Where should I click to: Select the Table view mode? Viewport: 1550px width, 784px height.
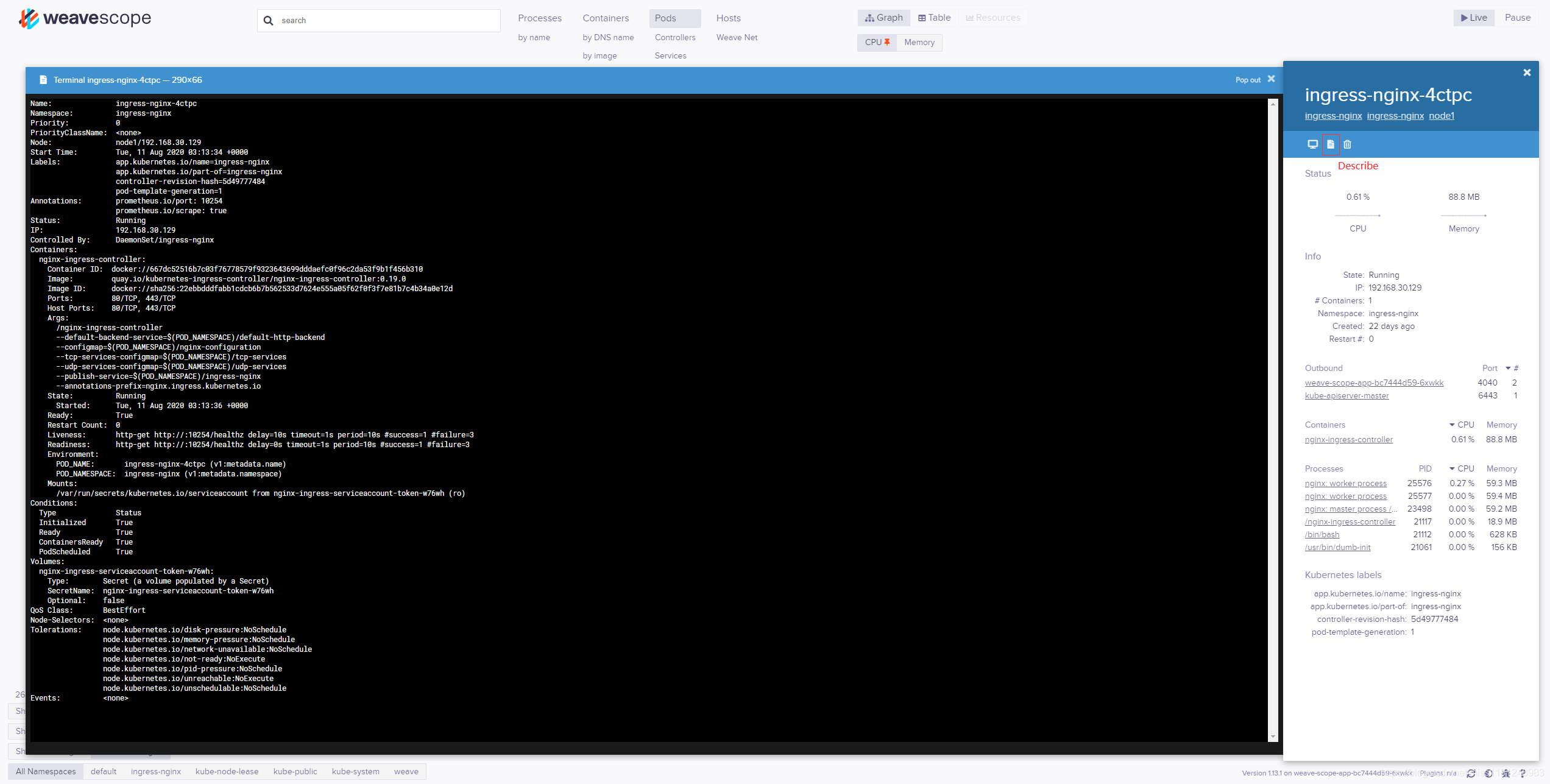[934, 18]
